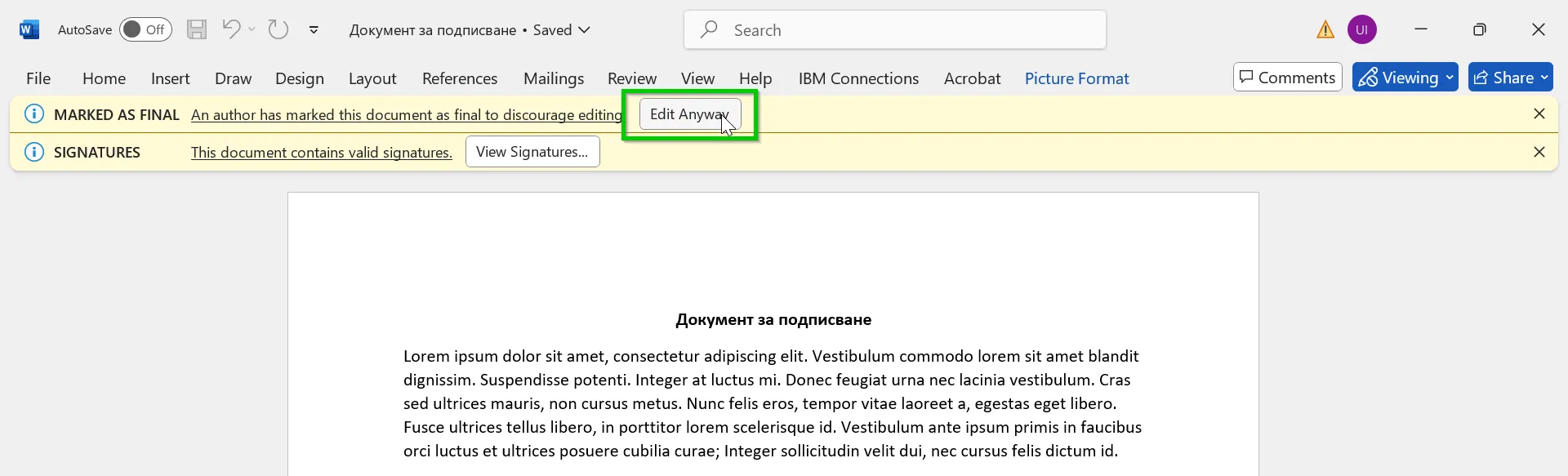This screenshot has height=476, width=1568.
Task: Open the Share dropdown
Action: (1511, 78)
